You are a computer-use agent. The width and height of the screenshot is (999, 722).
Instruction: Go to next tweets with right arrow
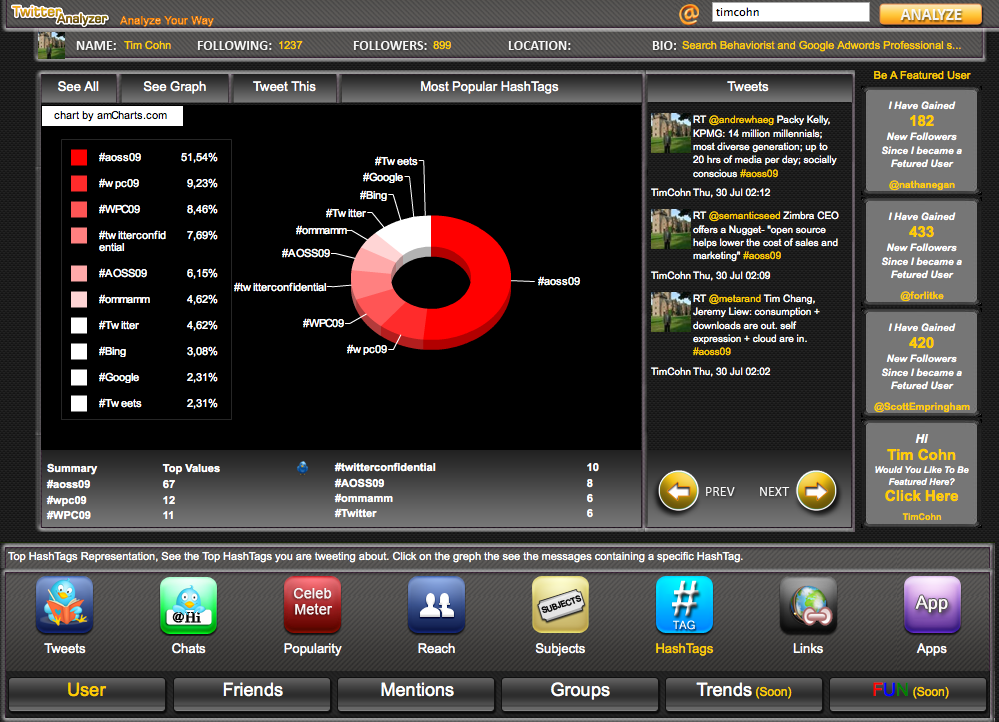click(x=816, y=491)
